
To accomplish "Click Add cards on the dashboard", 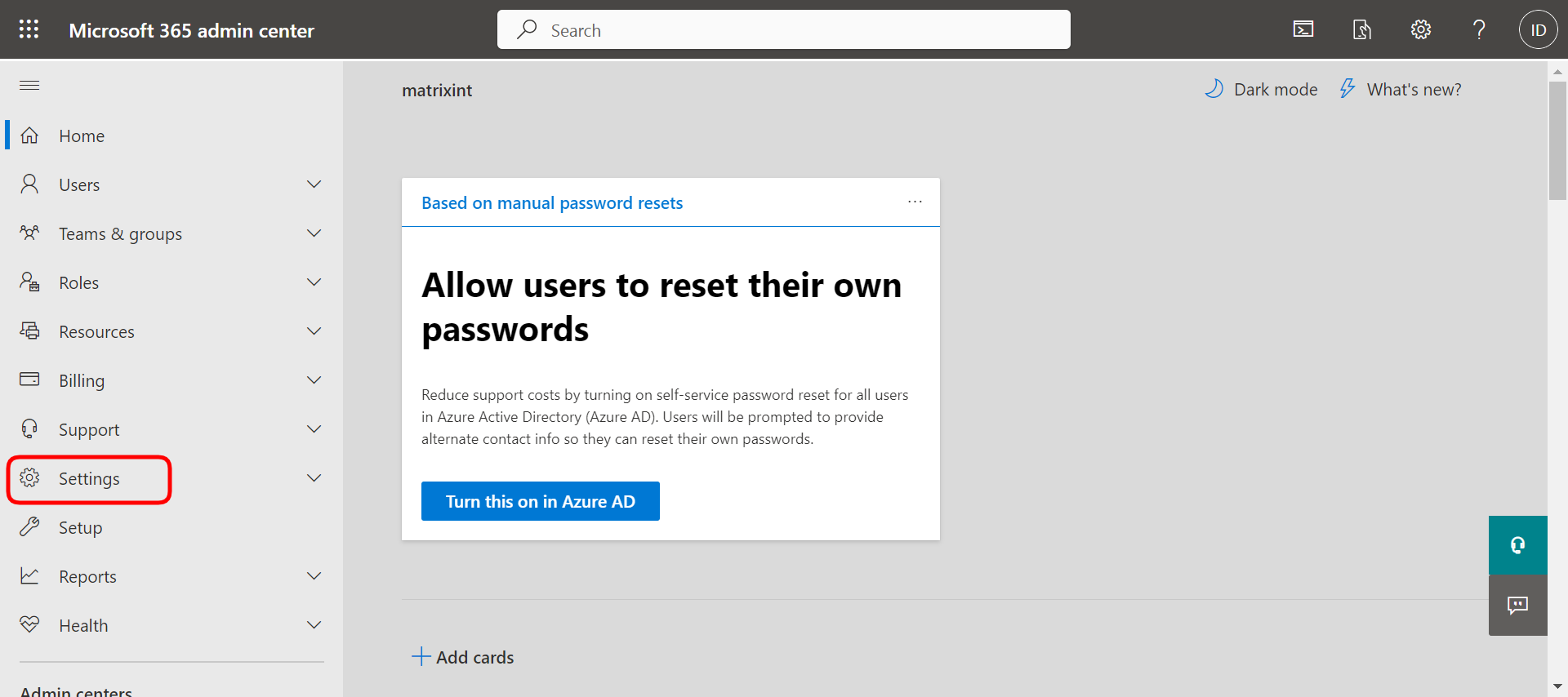I will point(463,657).
